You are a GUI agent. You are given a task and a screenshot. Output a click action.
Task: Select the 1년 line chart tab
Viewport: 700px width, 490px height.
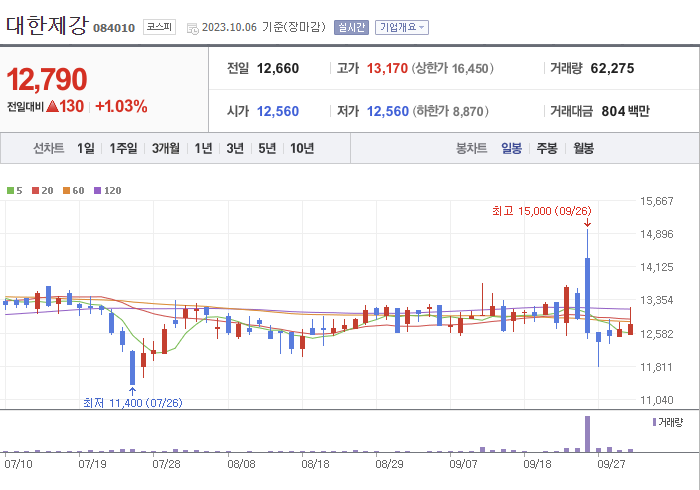click(203, 148)
